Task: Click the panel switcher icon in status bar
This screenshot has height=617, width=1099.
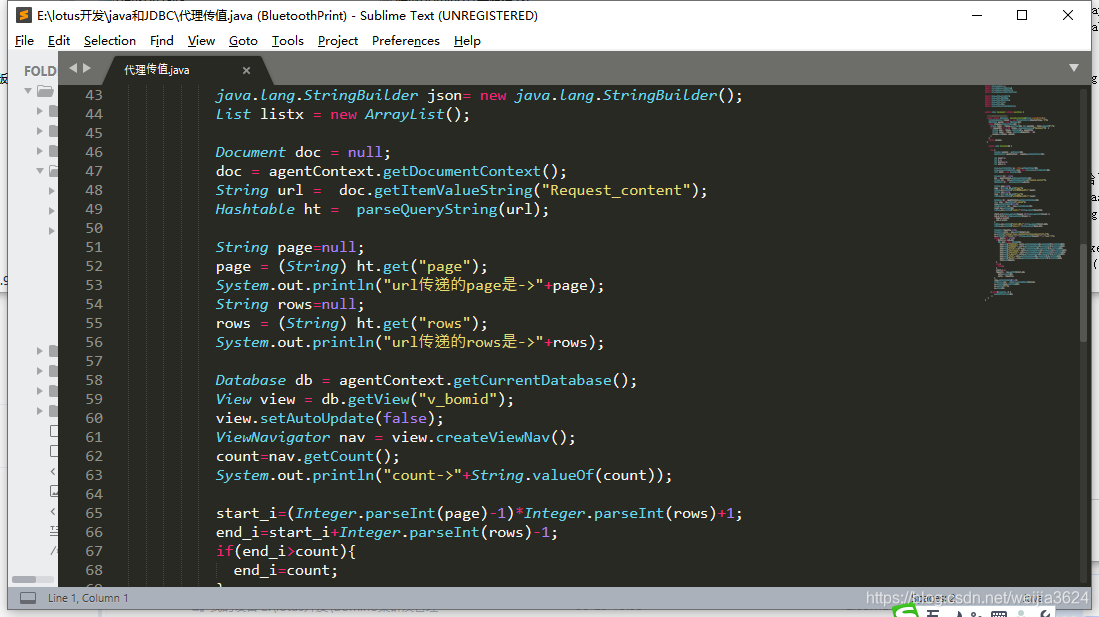Action: 28,598
